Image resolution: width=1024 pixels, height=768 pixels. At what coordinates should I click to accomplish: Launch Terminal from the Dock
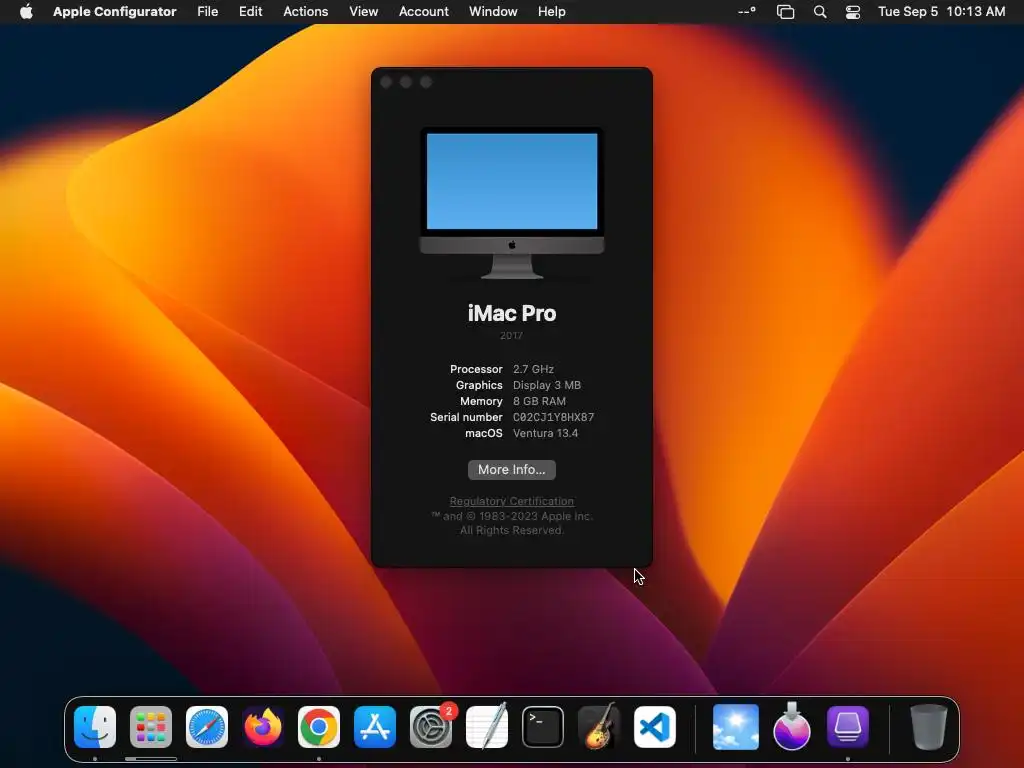pyautogui.click(x=543, y=727)
